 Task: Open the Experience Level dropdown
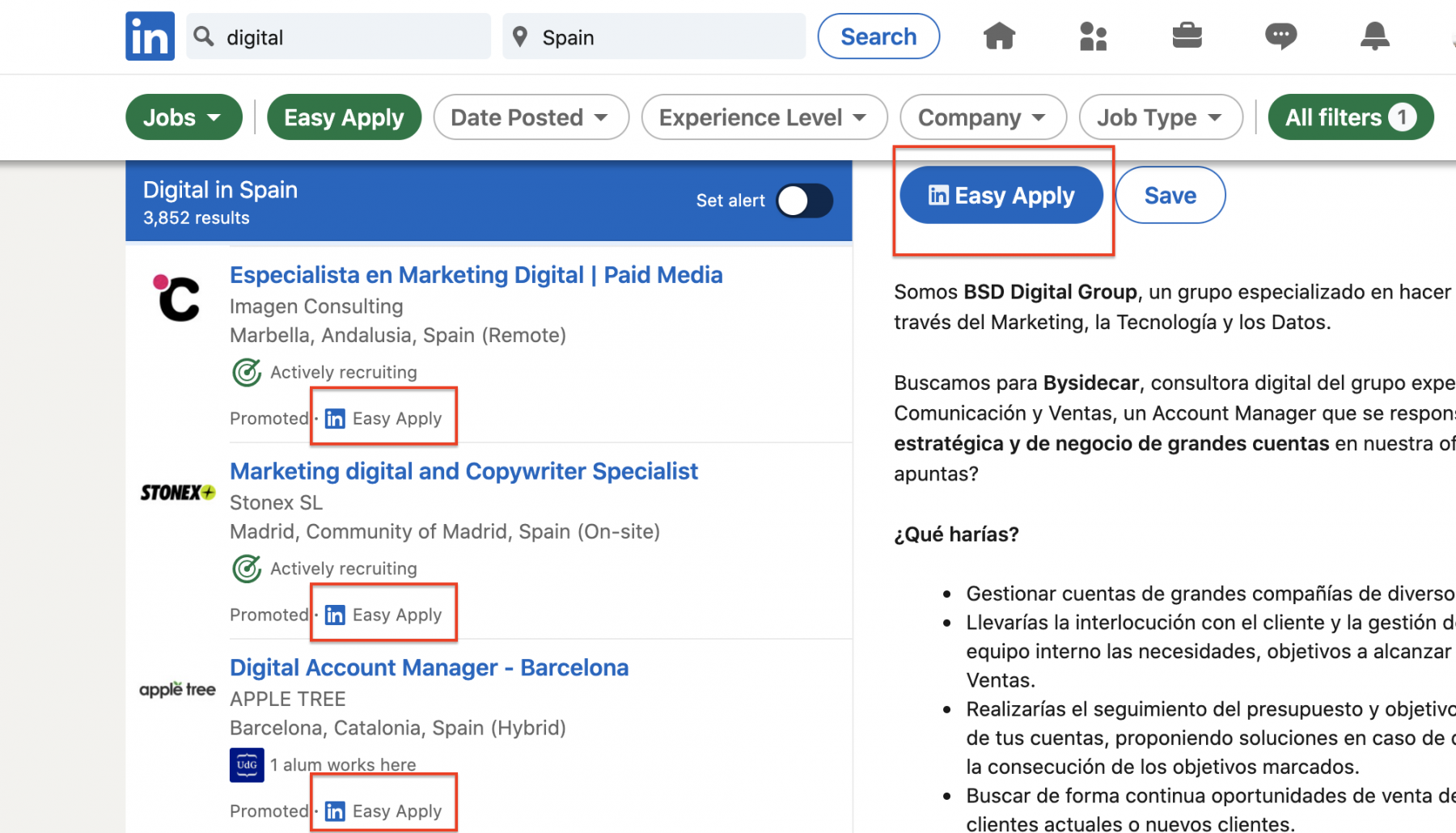764,117
